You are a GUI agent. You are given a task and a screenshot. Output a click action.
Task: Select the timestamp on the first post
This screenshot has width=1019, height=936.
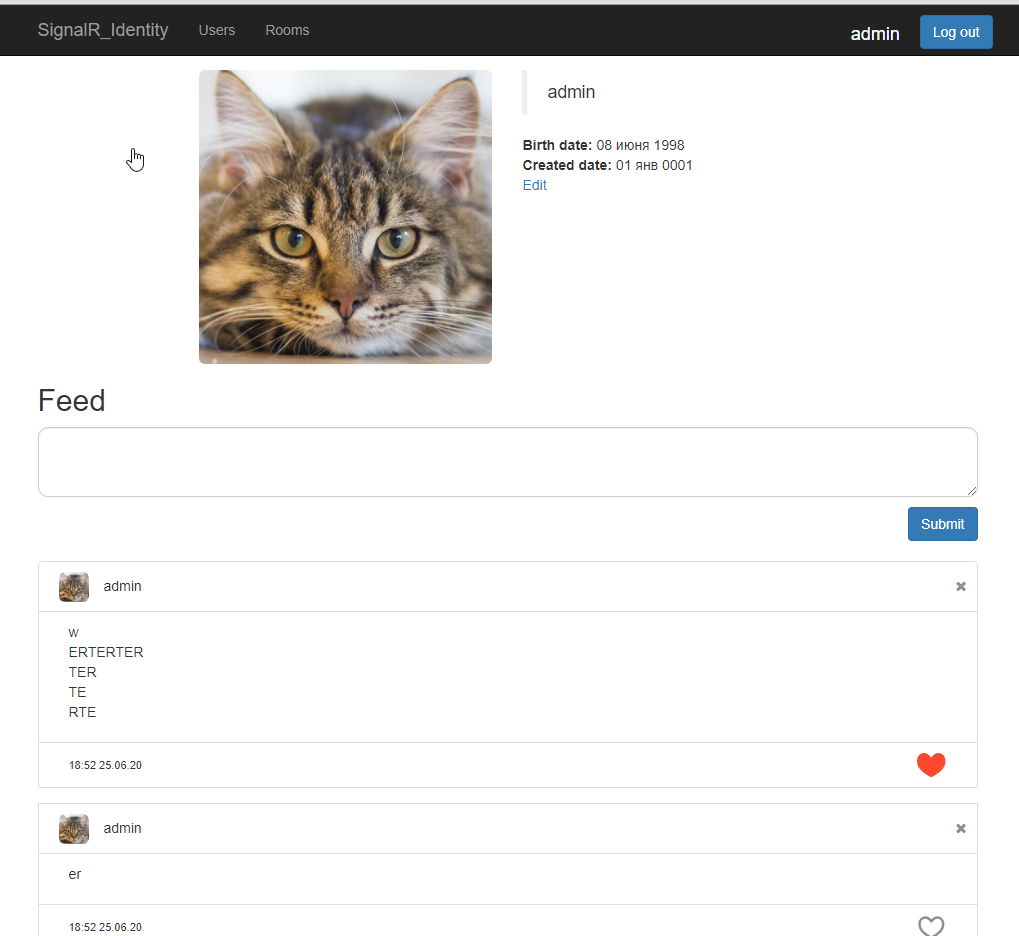(105, 764)
